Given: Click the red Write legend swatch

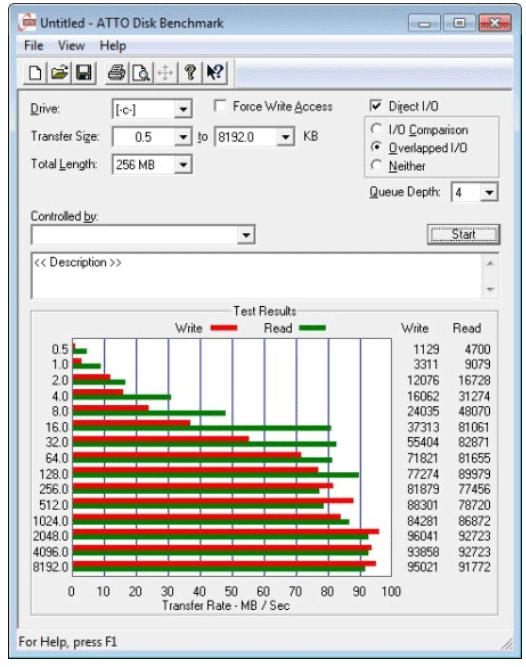Looking at the screenshot, I should [224, 328].
